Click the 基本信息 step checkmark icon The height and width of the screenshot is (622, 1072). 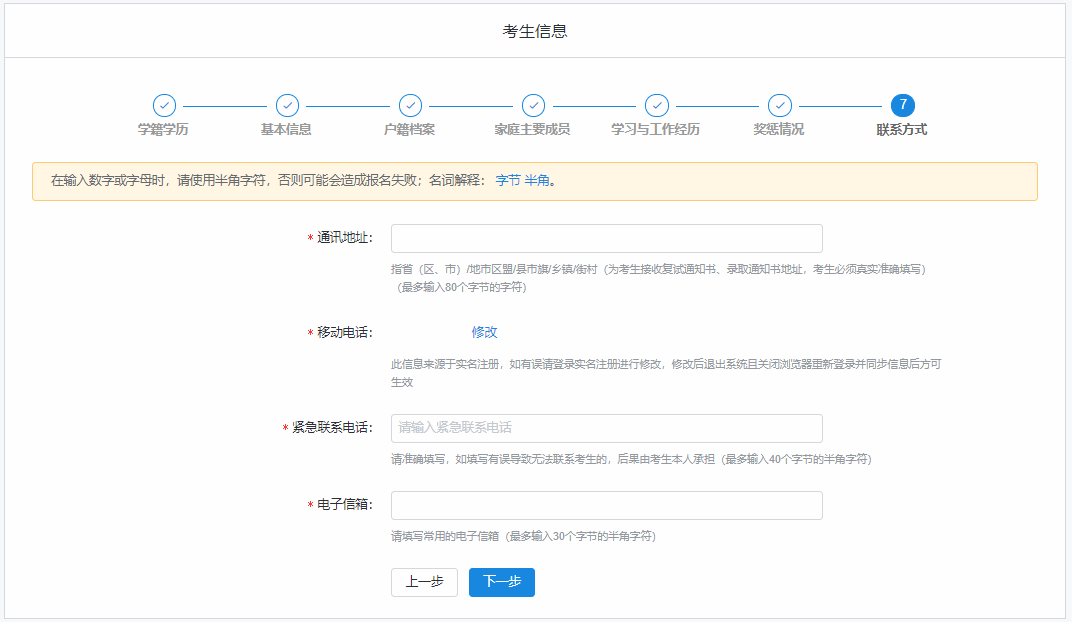pyautogui.click(x=287, y=106)
